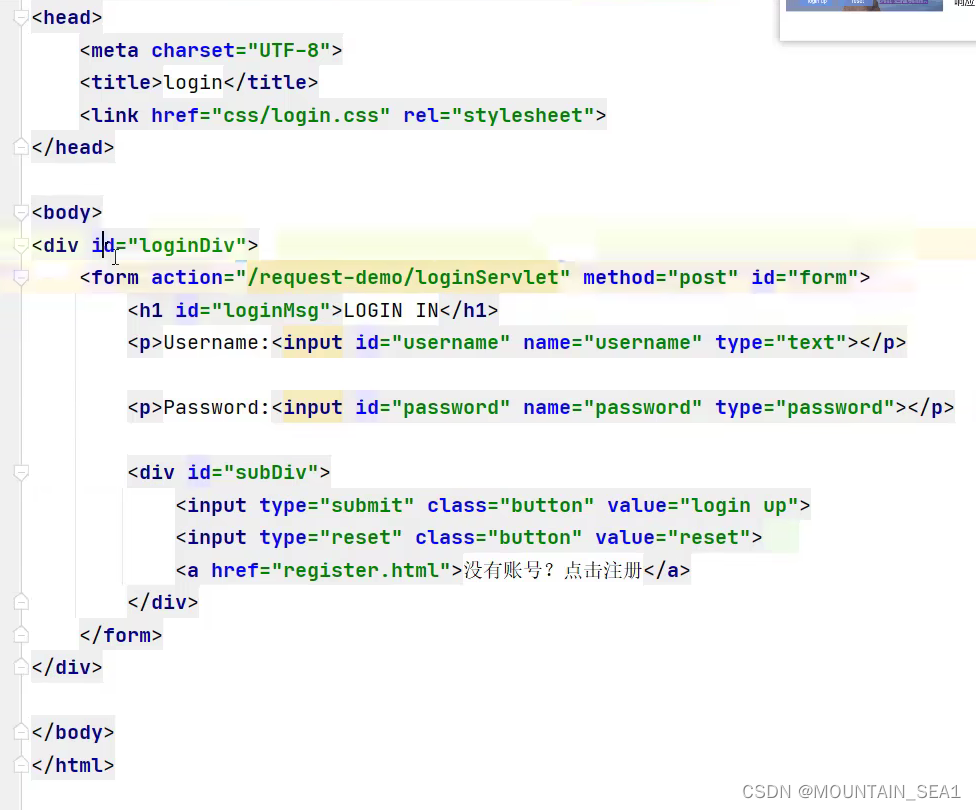Collapse the subDiv block fold marker
Screen dimensions: 976x810
(20, 472)
